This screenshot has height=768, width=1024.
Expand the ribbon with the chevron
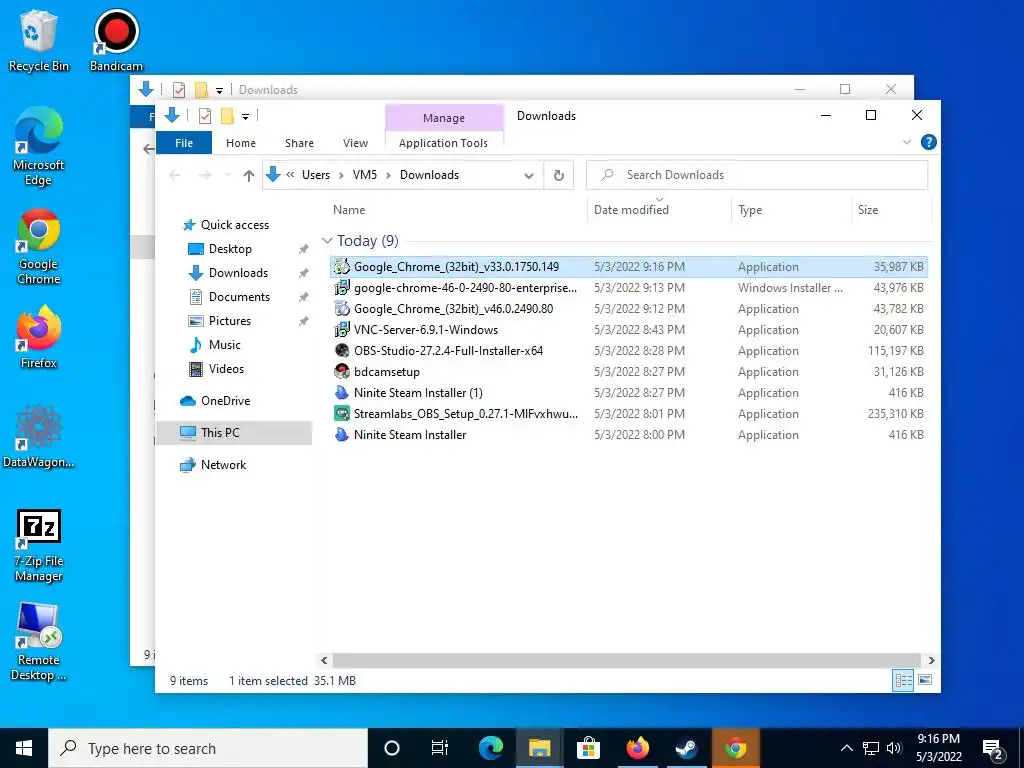click(x=906, y=142)
